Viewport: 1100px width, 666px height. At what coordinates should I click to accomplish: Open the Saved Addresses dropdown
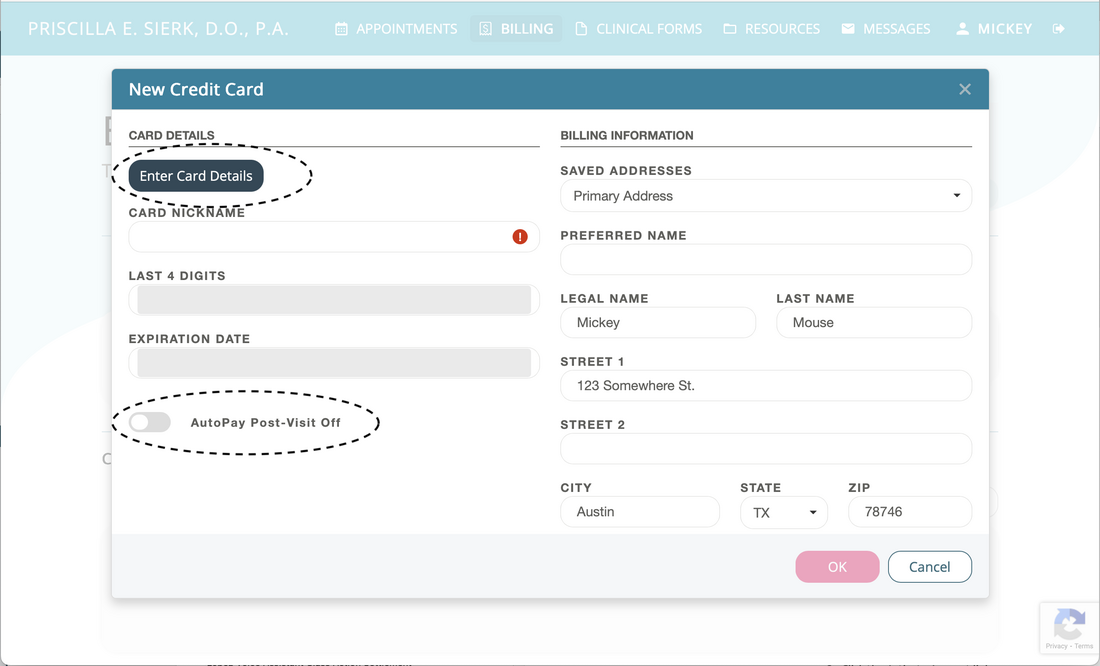(x=766, y=195)
